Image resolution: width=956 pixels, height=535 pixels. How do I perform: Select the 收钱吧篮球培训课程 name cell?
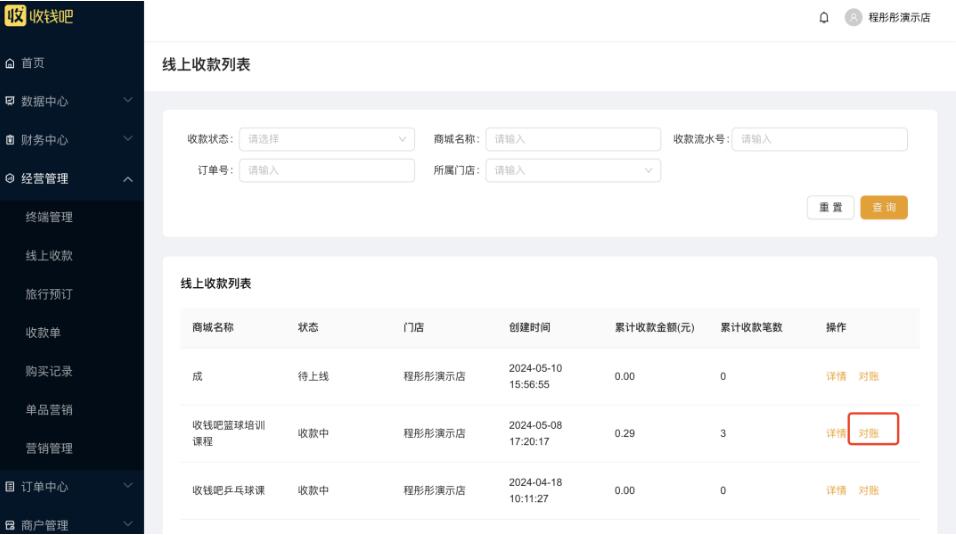[229, 433]
